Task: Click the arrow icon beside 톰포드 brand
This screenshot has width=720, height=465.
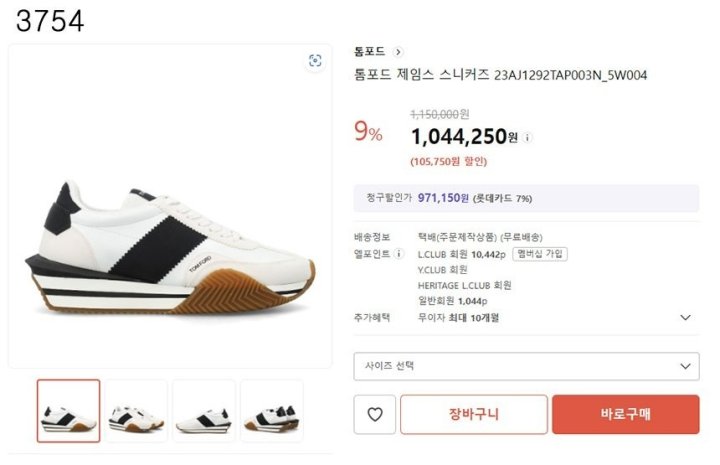Action: [398, 51]
